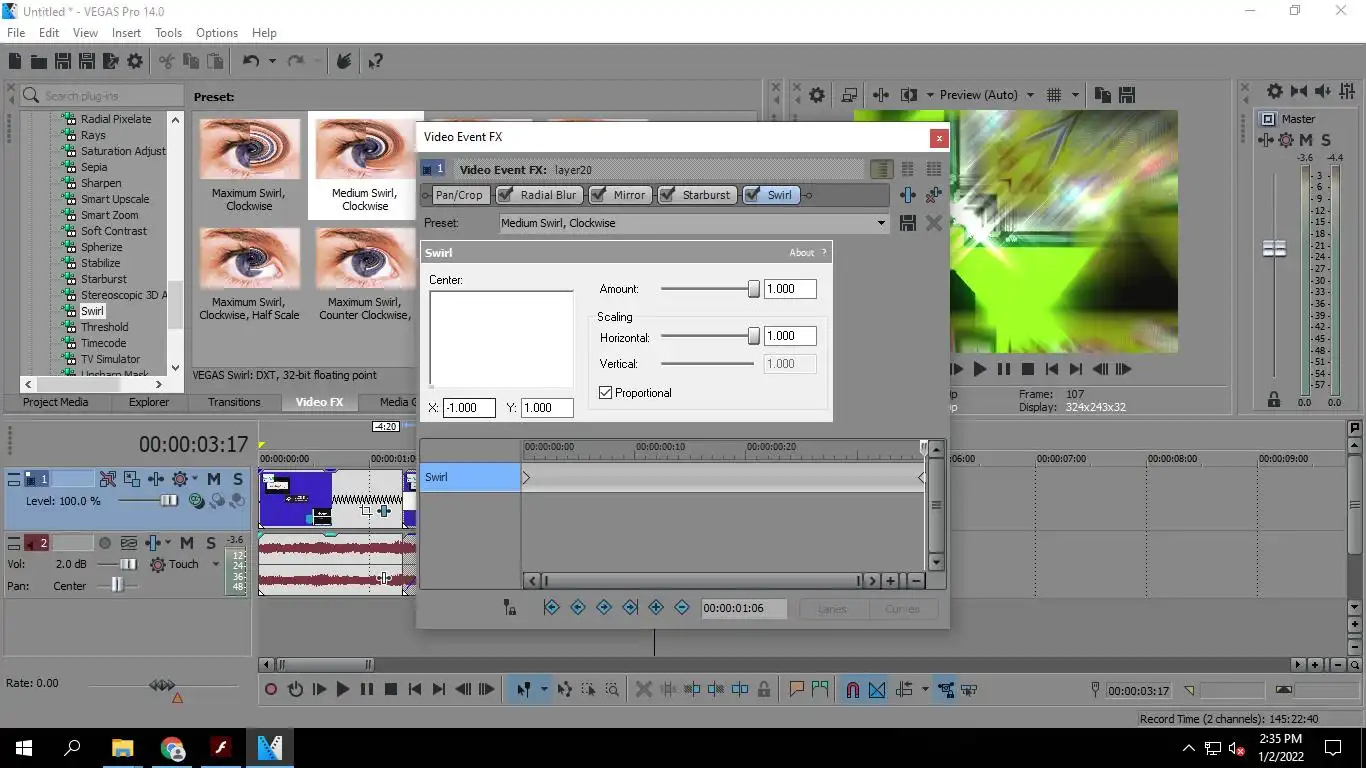Open Video Preview settings gear icon
Viewport: 1366px width, 768px height.
coord(817,95)
